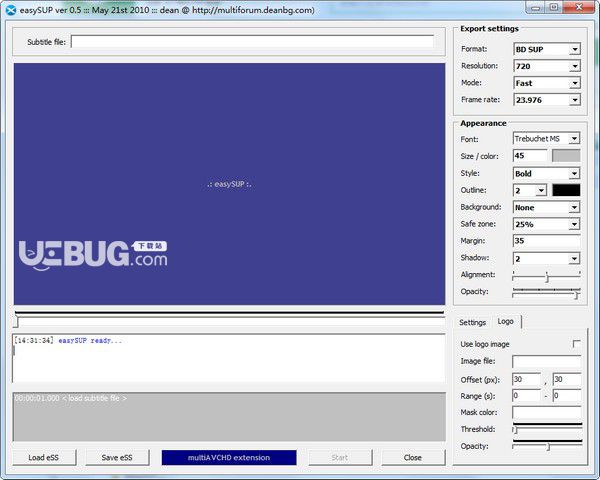Image resolution: width=600 pixels, height=480 pixels.
Task: Click the Mask color field
Action: [x=546, y=412]
